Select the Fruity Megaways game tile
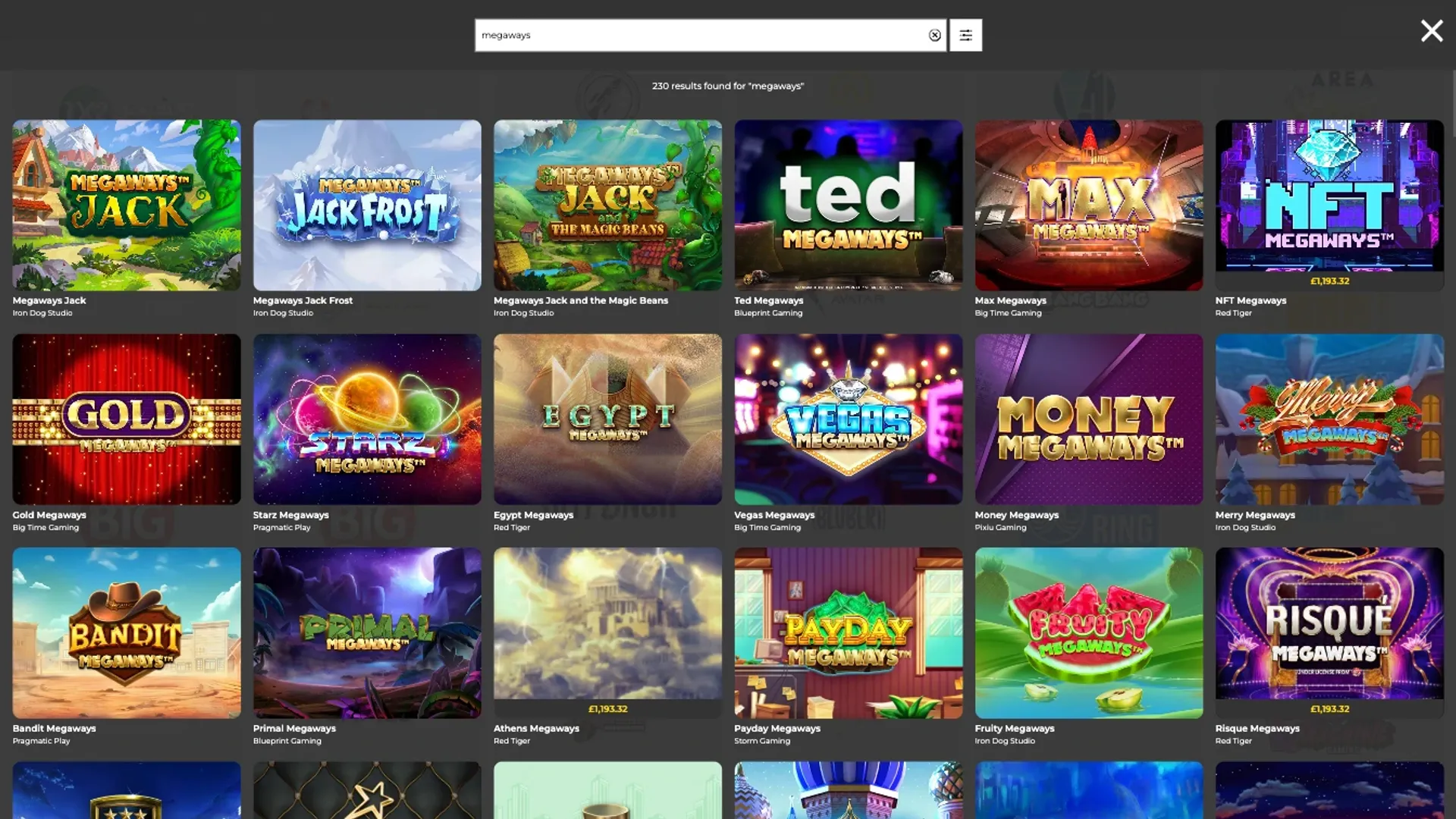The image size is (1456, 819). (x=1088, y=633)
